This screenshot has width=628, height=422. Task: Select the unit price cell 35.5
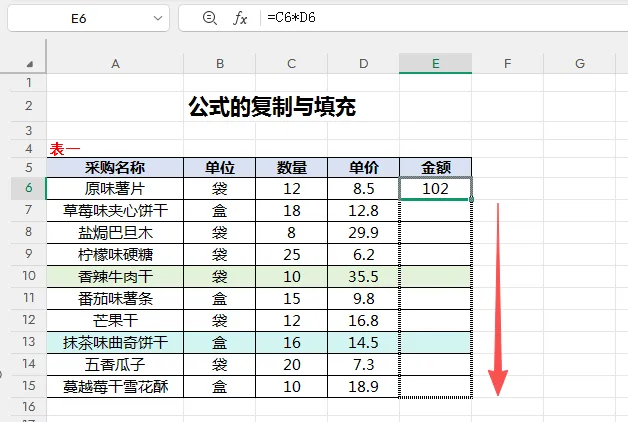(x=364, y=277)
